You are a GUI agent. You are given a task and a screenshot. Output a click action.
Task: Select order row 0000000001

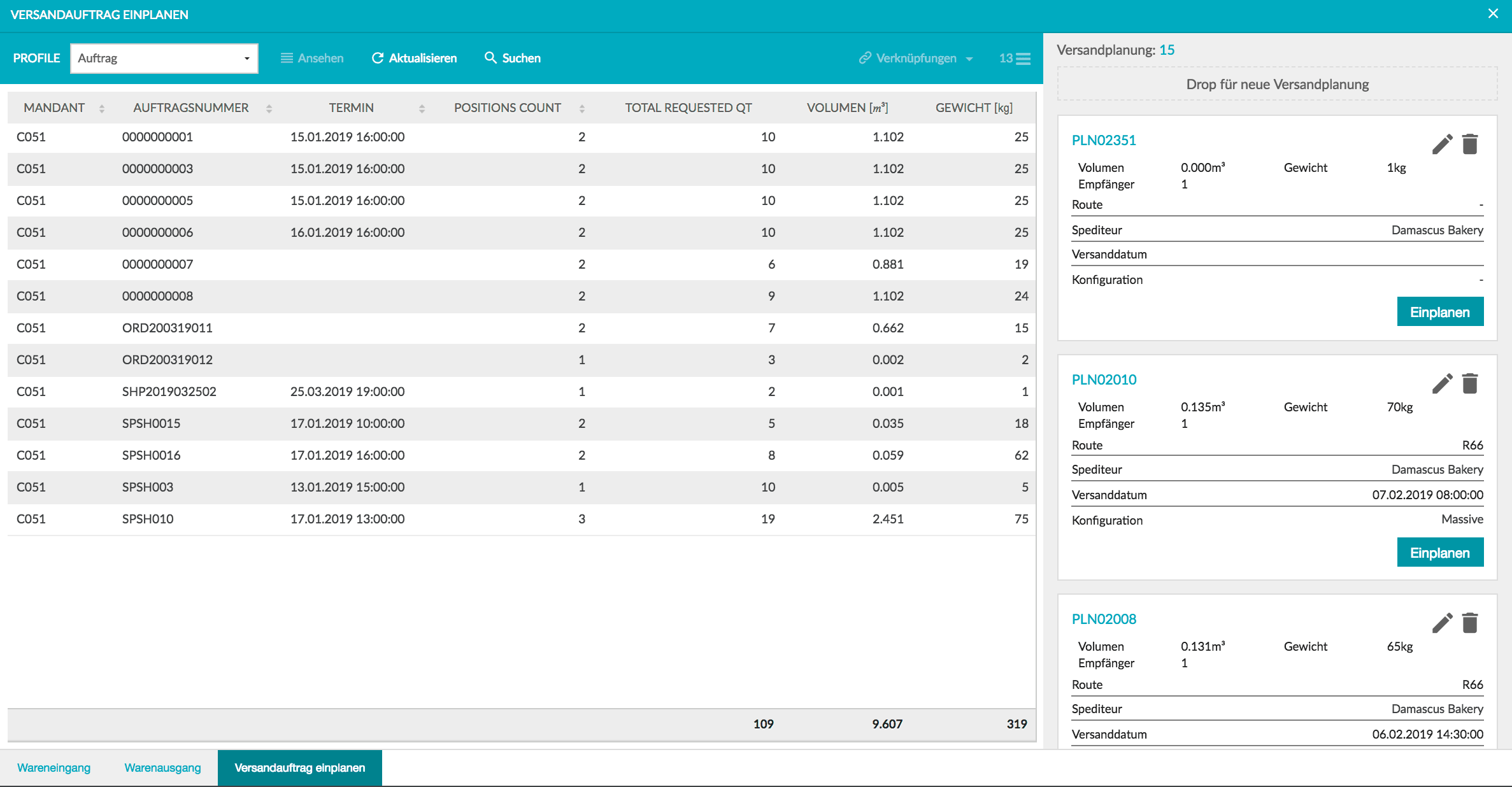522,137
